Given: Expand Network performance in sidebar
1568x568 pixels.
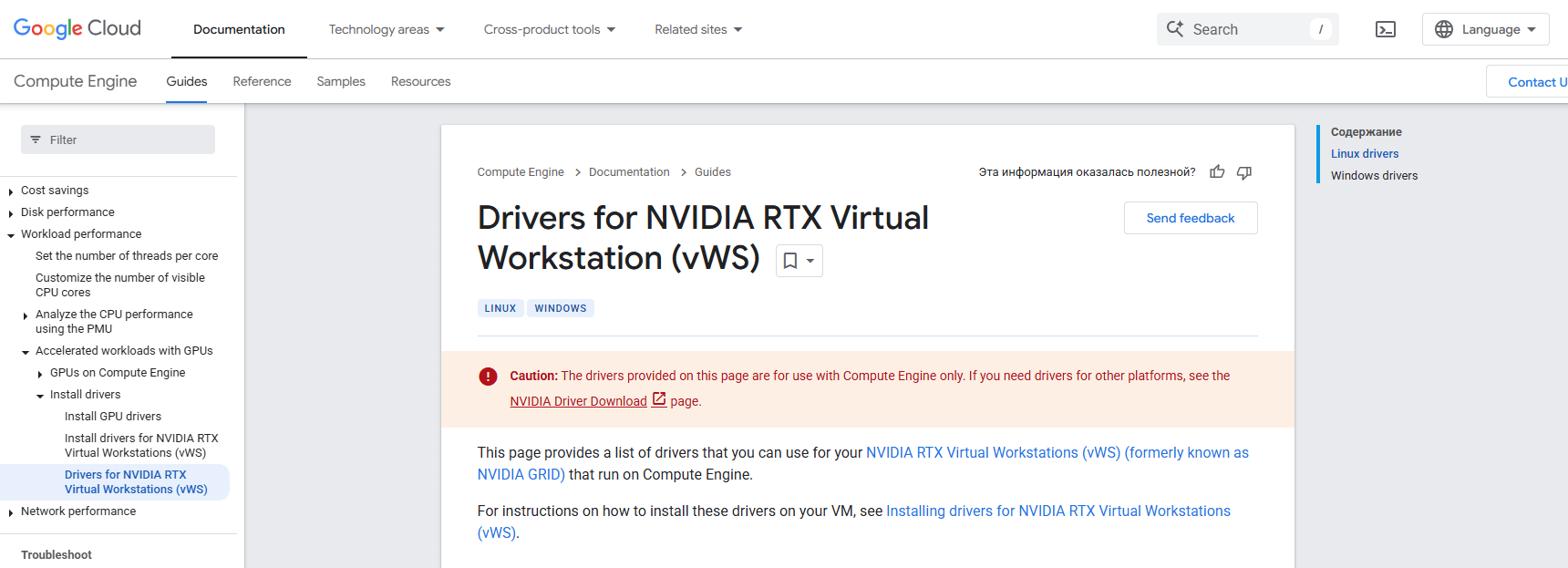Looking at the screenshot, I should pos(11,512).
